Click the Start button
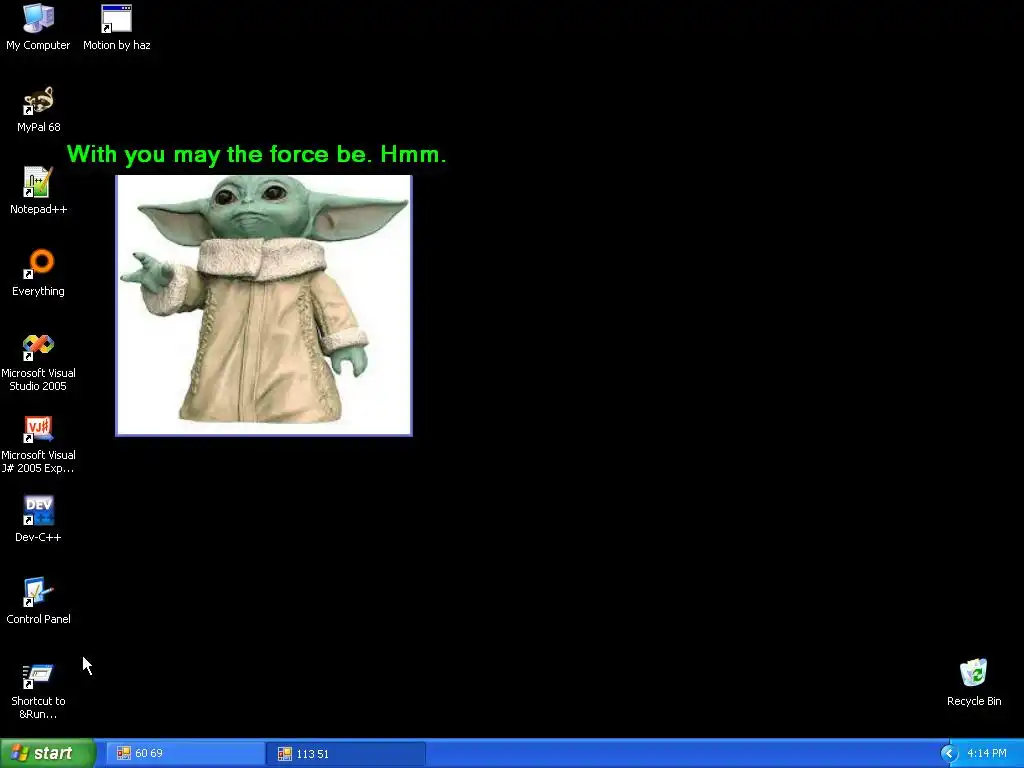Image resolution: width=1024 pixels, height=768 pixels. (47, 753)
